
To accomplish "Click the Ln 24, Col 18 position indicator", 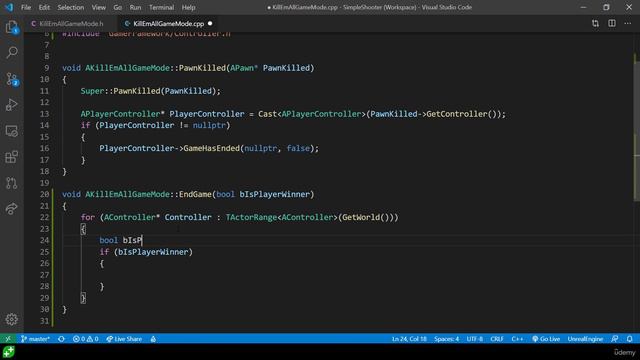I will pos(409,339).
